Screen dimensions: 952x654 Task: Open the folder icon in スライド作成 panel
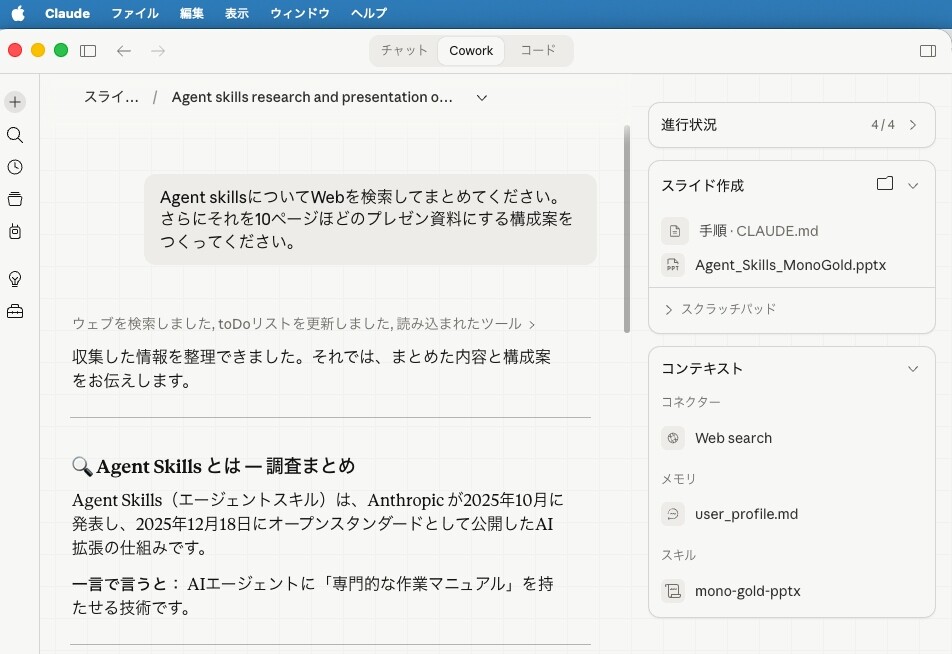(x=885, y=183)
